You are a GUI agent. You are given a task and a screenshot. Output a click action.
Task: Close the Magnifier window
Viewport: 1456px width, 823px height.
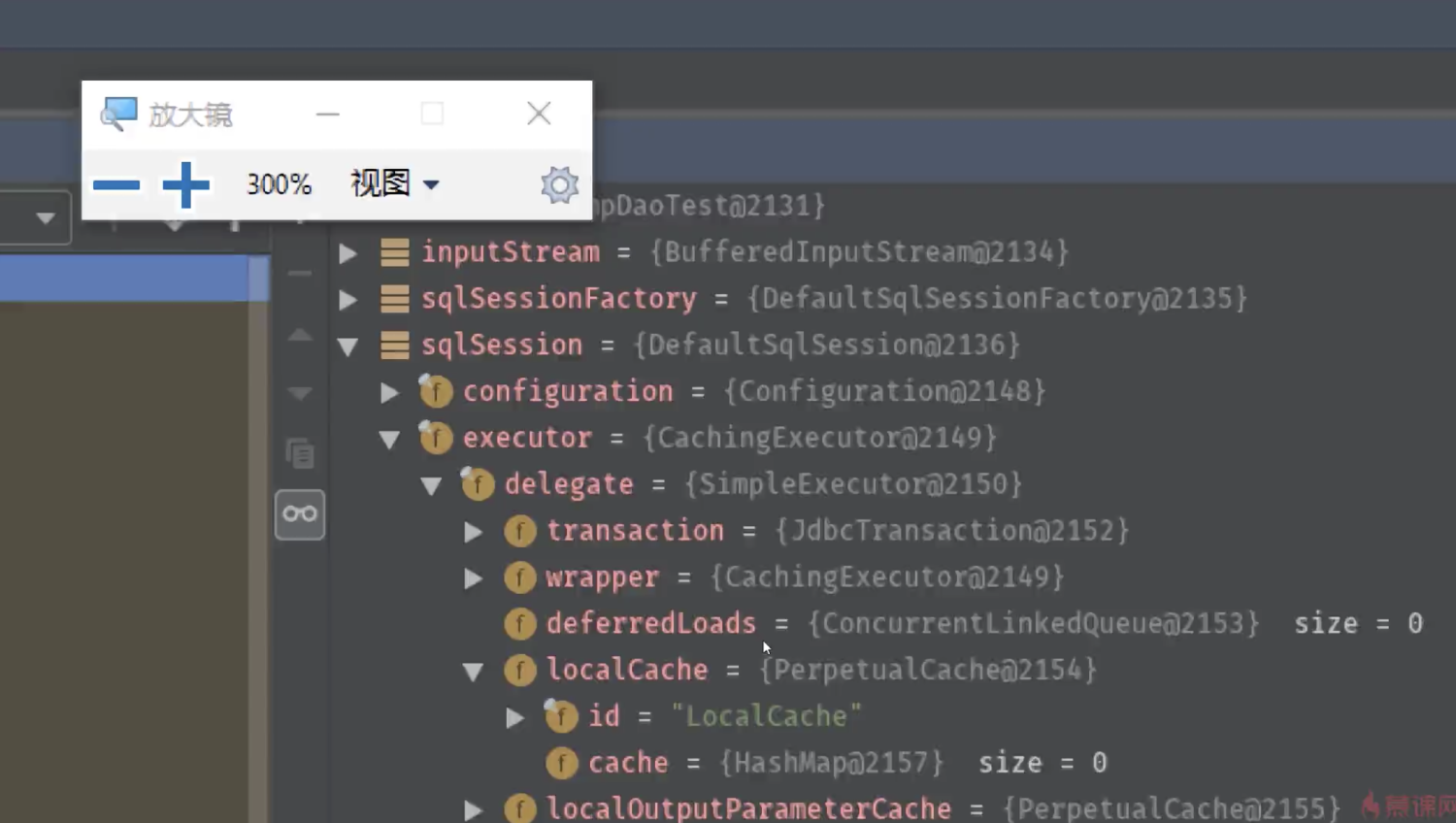tap(539, 114)
